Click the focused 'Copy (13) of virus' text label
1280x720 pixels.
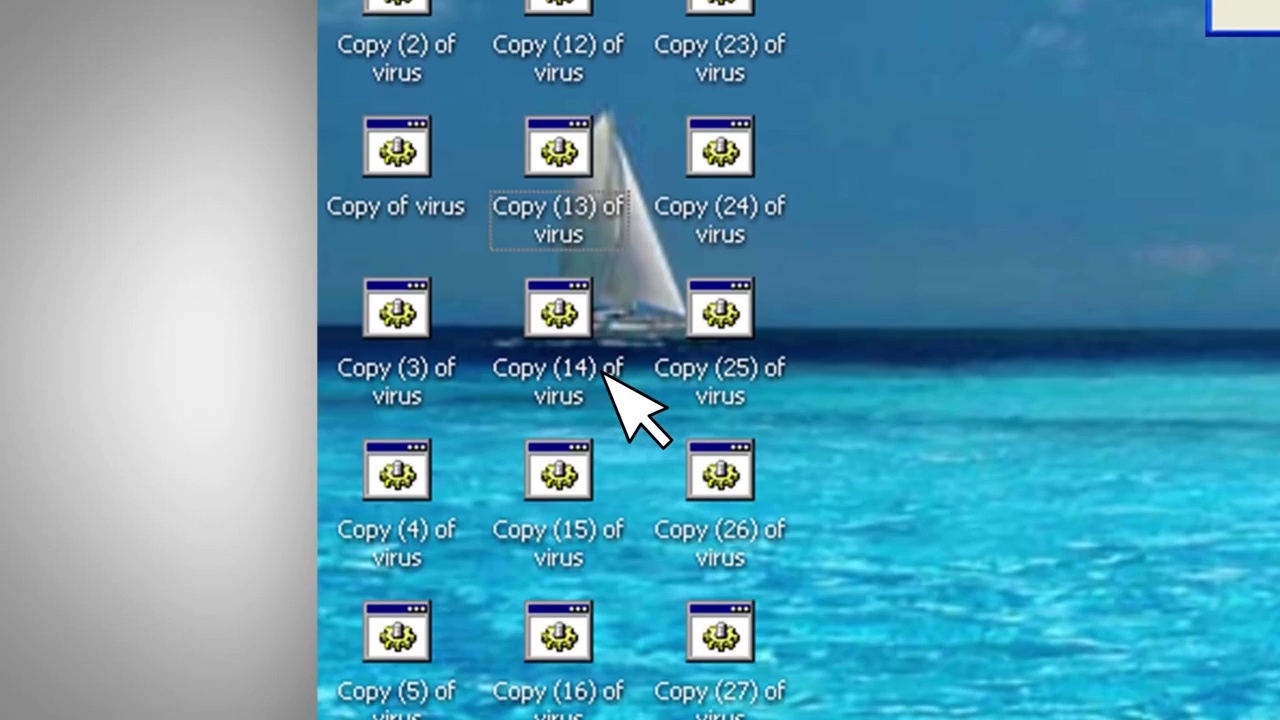pyautogui.click(x=558, y=220)
